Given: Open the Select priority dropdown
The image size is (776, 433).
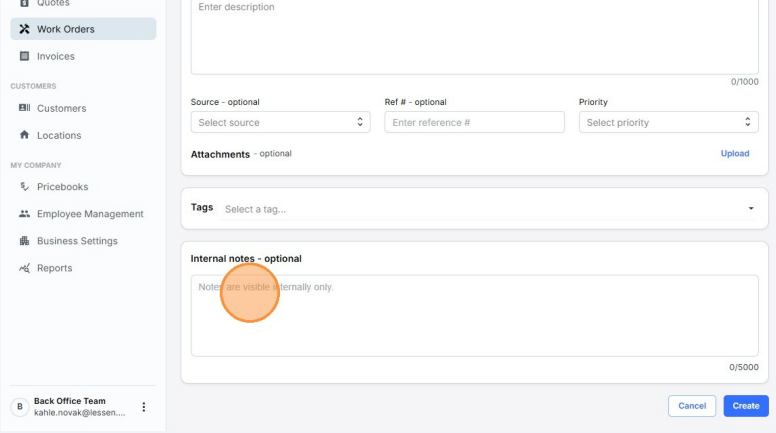Looking at the screenshot, I should 668,122.
